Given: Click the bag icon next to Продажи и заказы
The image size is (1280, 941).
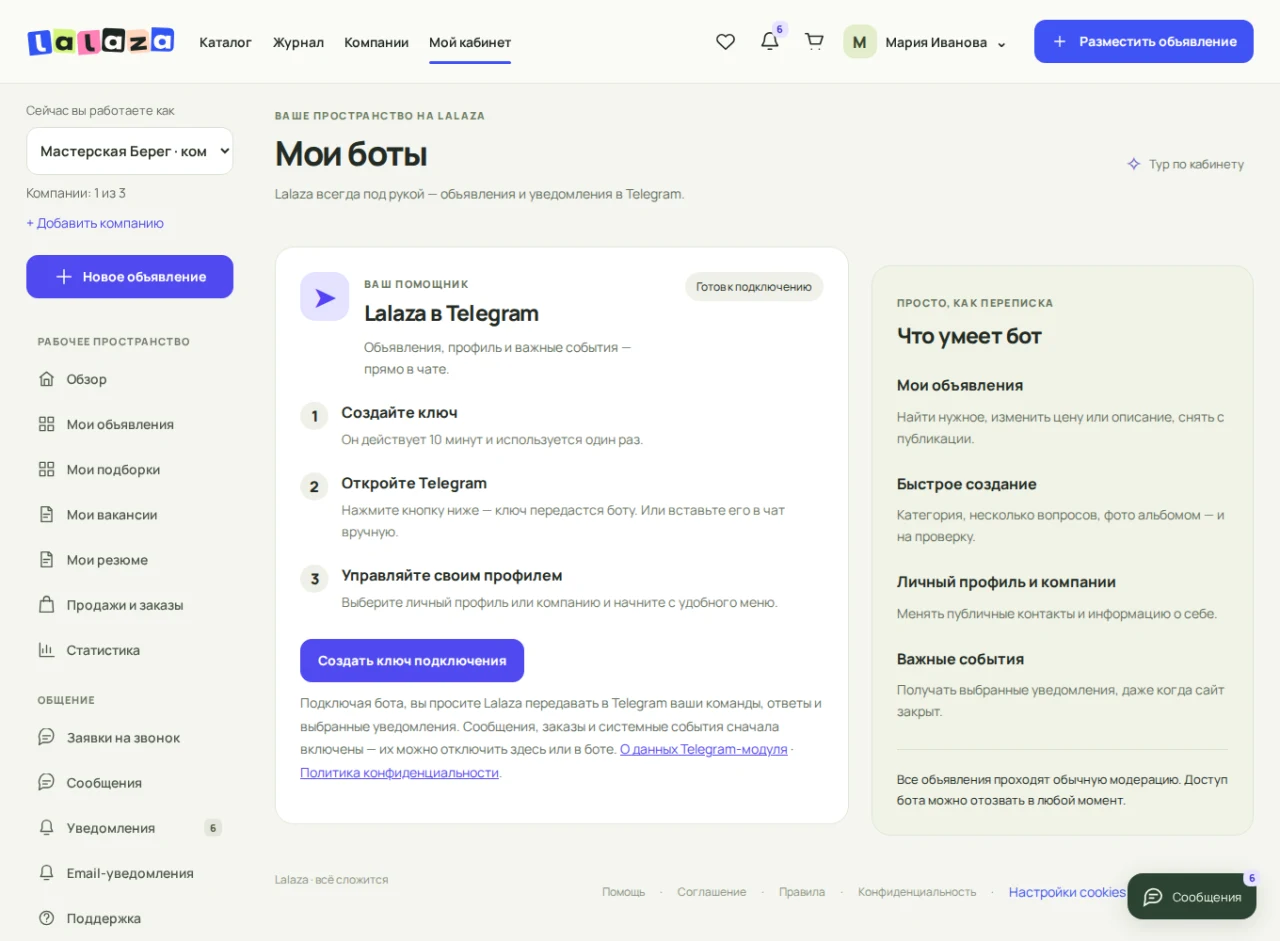Looking at the screenshot, I should [x=46, y=605].
